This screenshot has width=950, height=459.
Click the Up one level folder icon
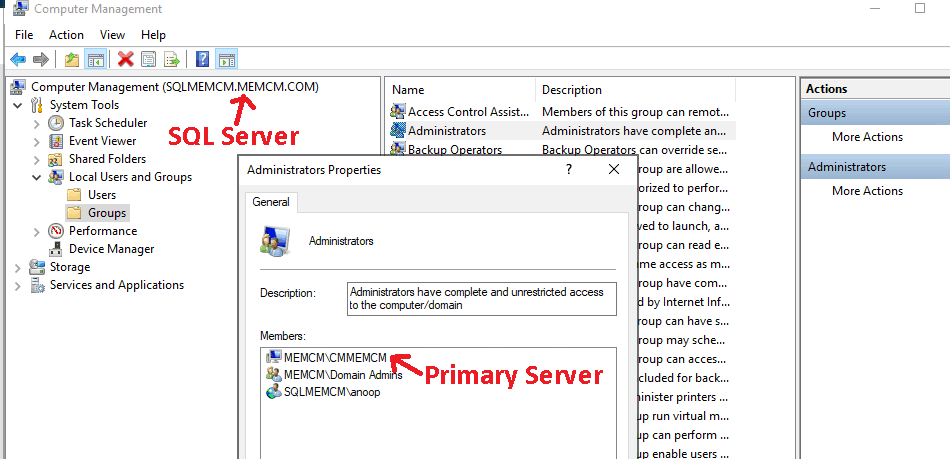pyautogui.click(x=72, y=59)
